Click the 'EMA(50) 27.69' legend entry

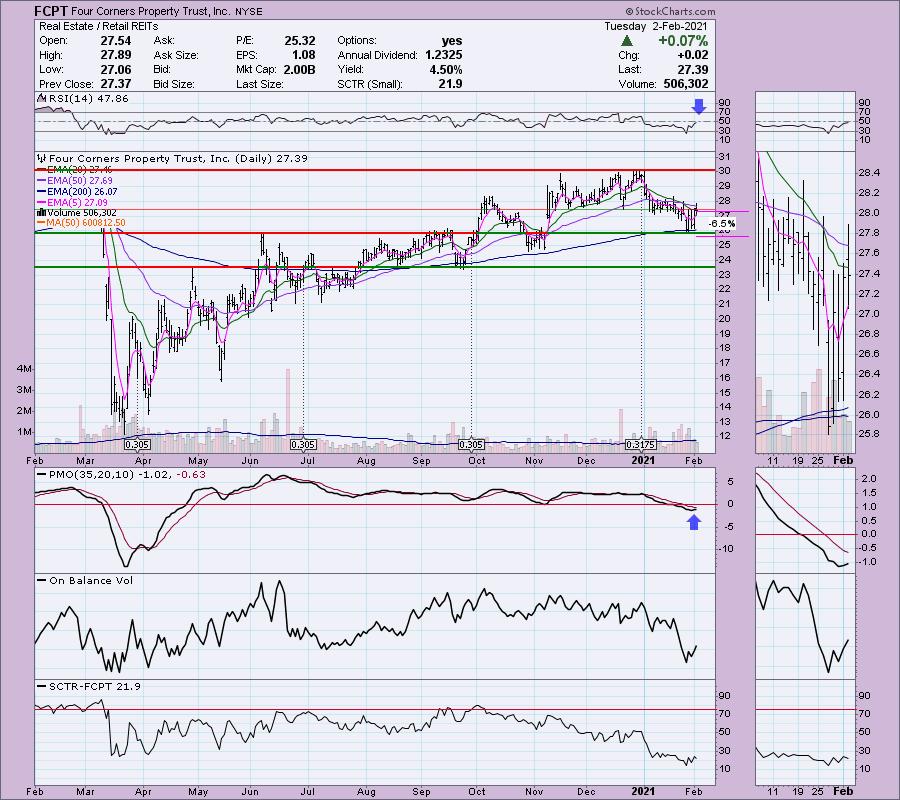[79, 181]
